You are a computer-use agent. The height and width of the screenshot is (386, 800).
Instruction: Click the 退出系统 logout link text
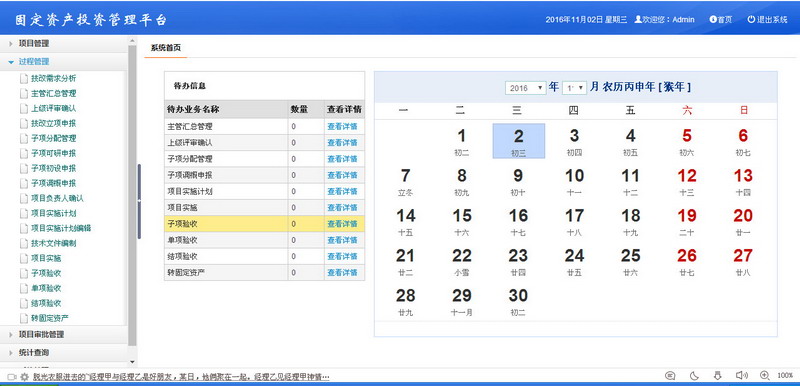pos(772,20)
